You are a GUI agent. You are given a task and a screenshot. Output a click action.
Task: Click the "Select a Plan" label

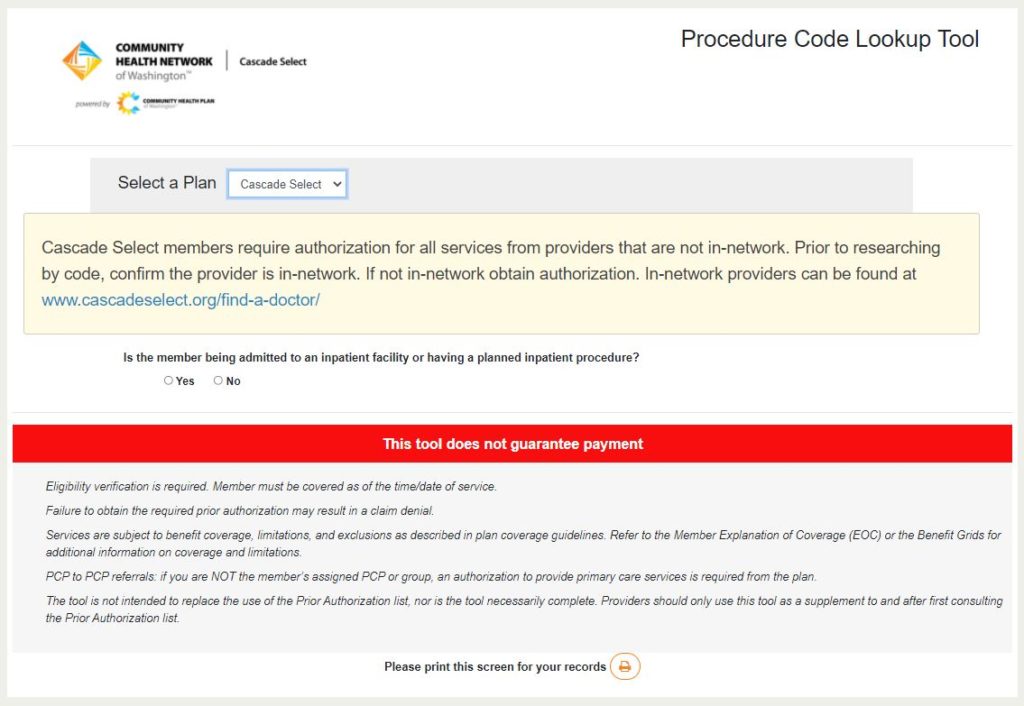click(x=166, y=183)
